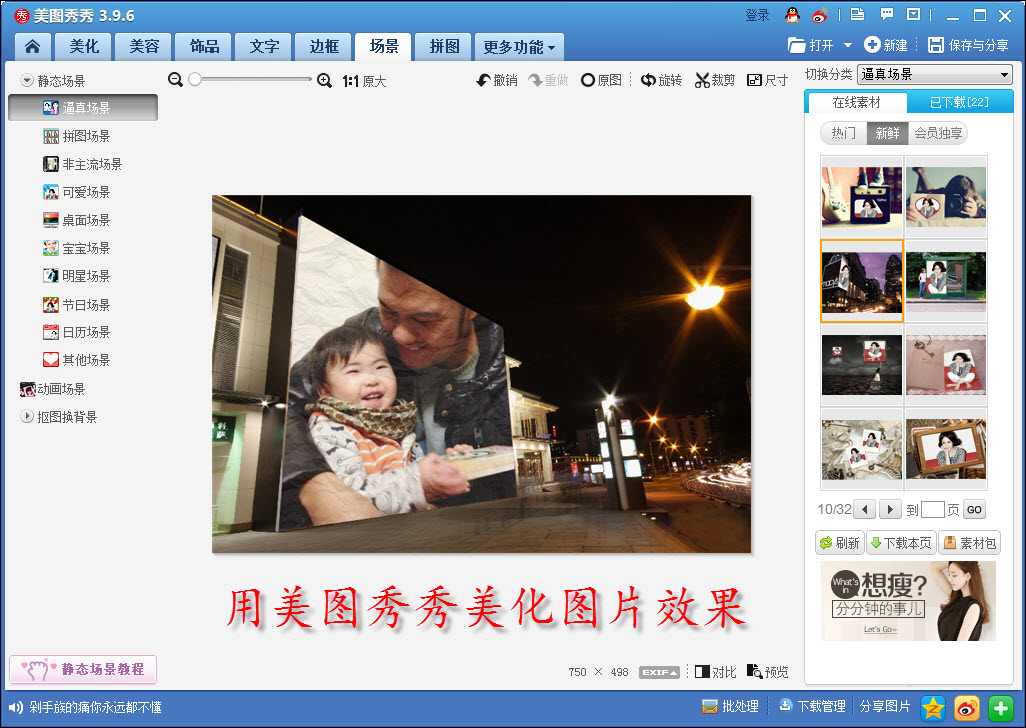Go to next materials page arrow

889,510
